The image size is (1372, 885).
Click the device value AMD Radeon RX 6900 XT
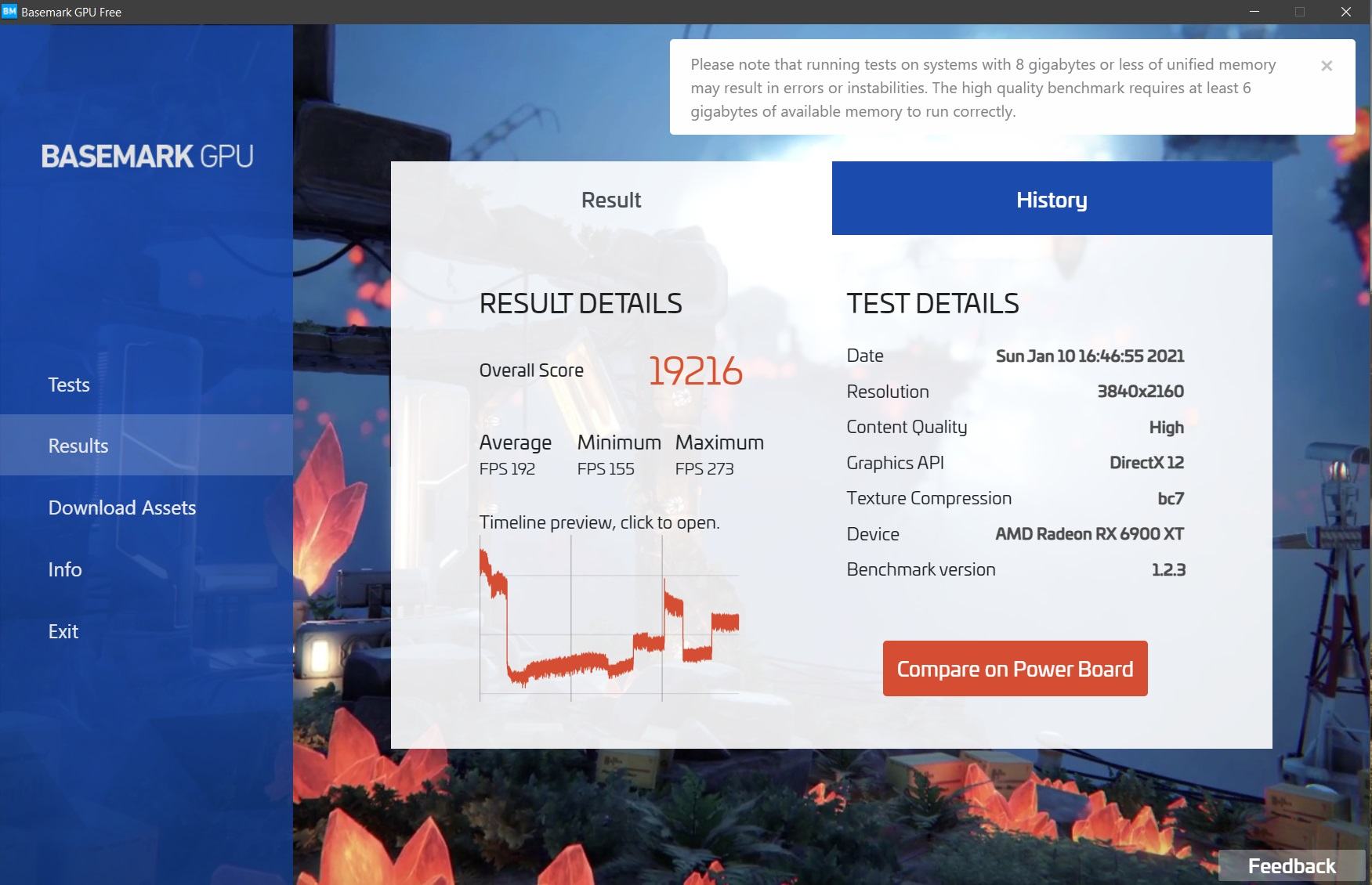tap(1089, 534)
